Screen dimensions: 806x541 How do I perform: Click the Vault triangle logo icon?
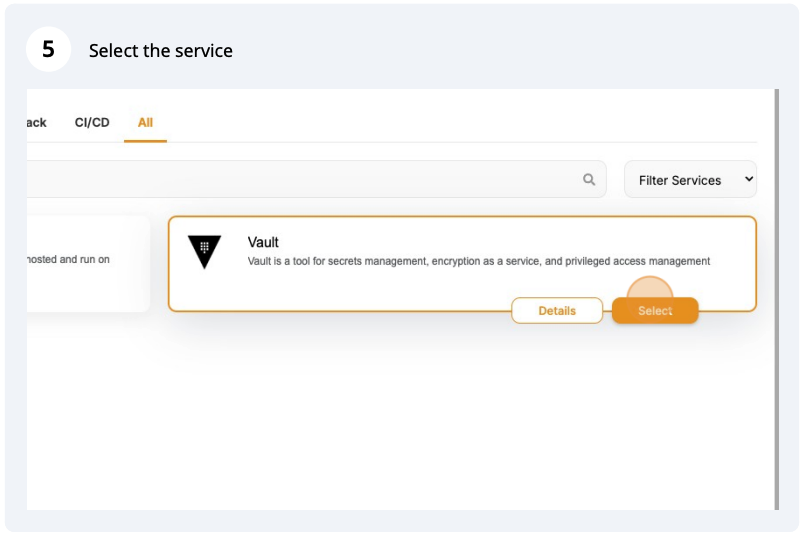point(205,253)
